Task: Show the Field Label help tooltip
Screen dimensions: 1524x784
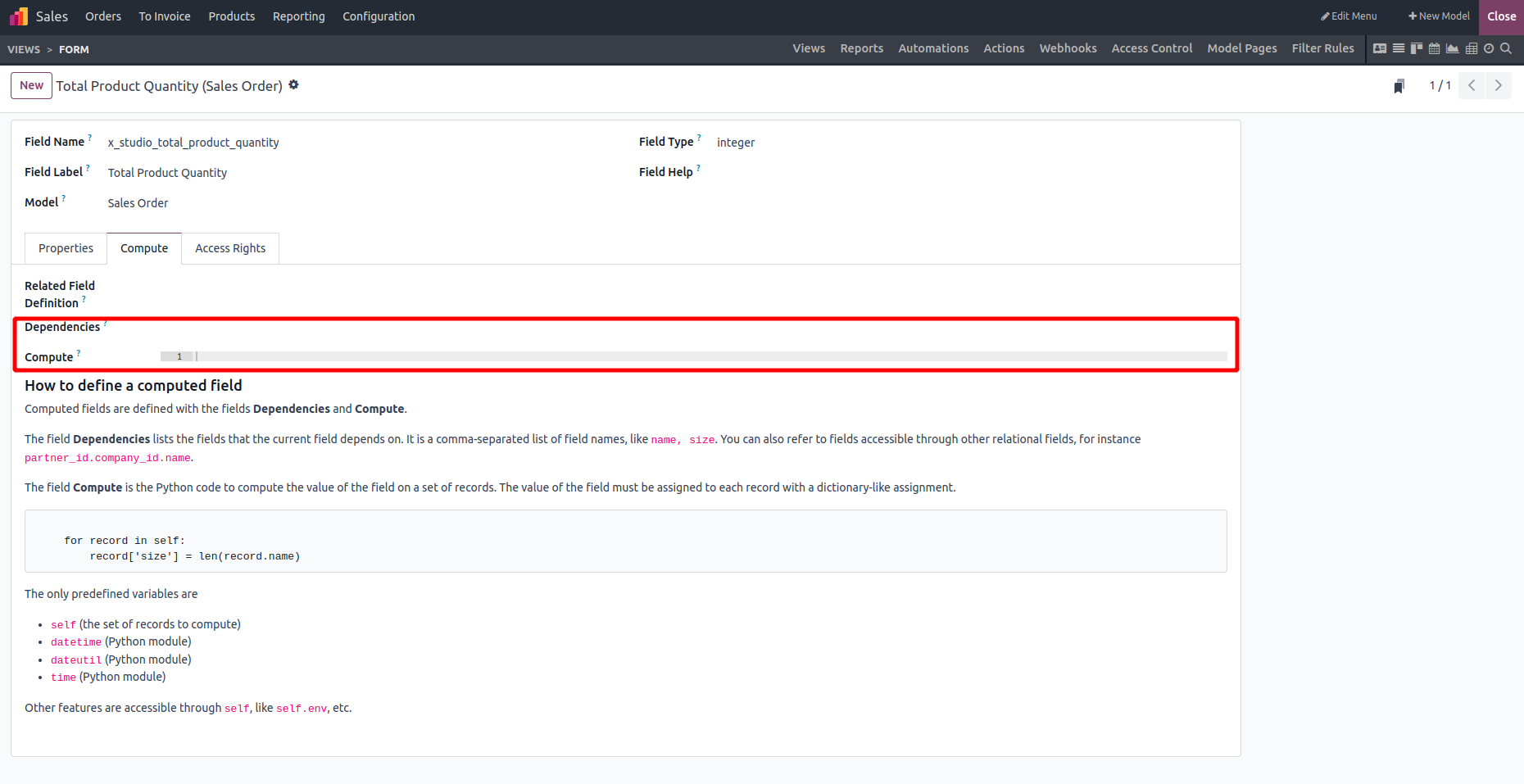Action: [88, 168]
